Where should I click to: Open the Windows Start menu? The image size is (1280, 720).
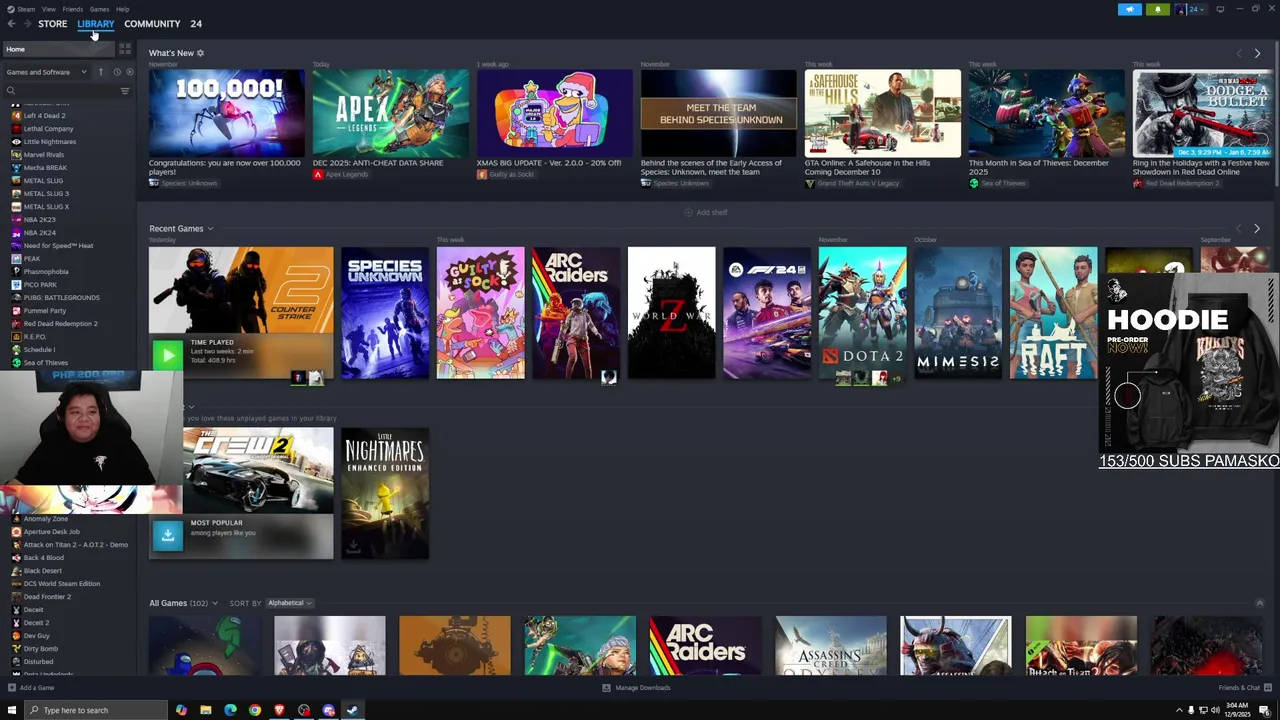coord(12,710)
